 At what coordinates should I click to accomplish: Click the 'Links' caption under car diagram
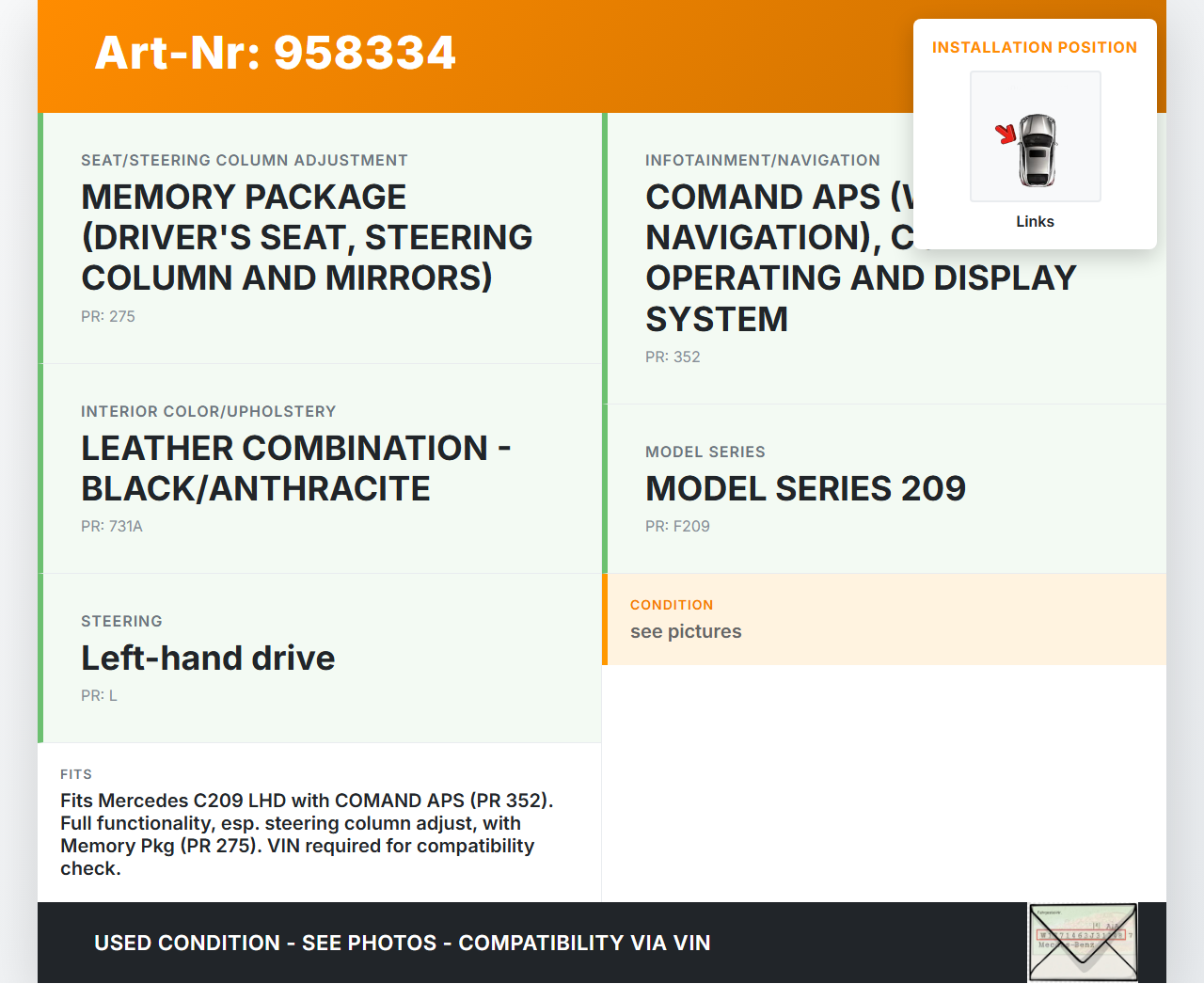[x=1035, y=221]
